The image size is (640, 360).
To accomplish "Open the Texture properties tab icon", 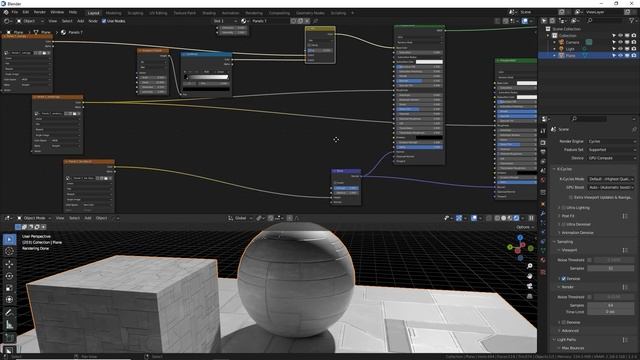I will pos(543,272).
